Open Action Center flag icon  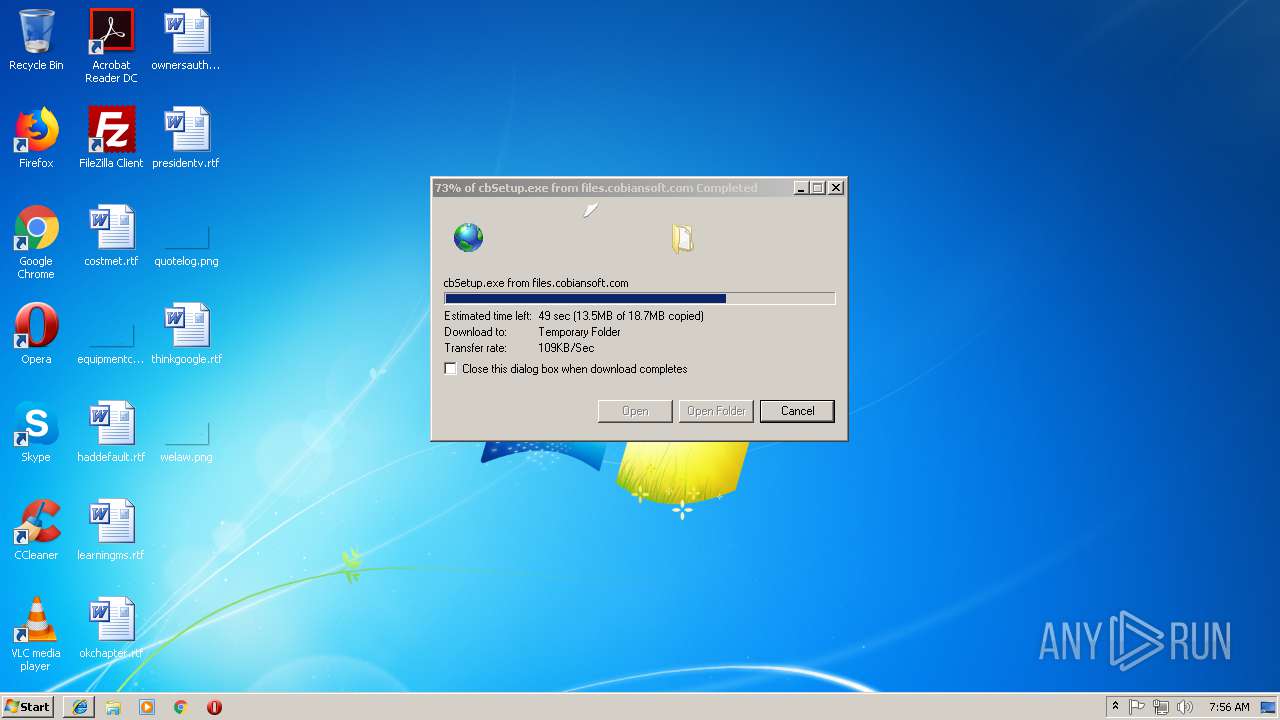[x=1137, y=707]
